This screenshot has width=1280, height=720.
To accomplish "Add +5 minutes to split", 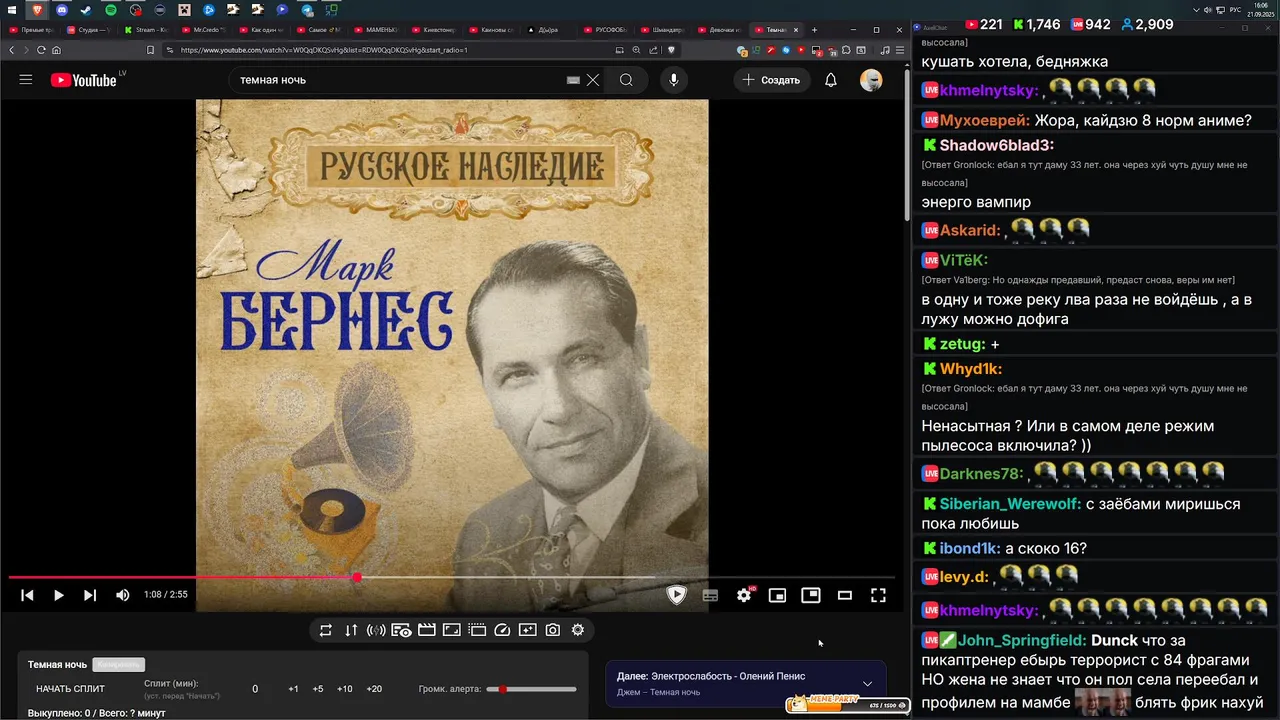I will (x=318, y=689).
